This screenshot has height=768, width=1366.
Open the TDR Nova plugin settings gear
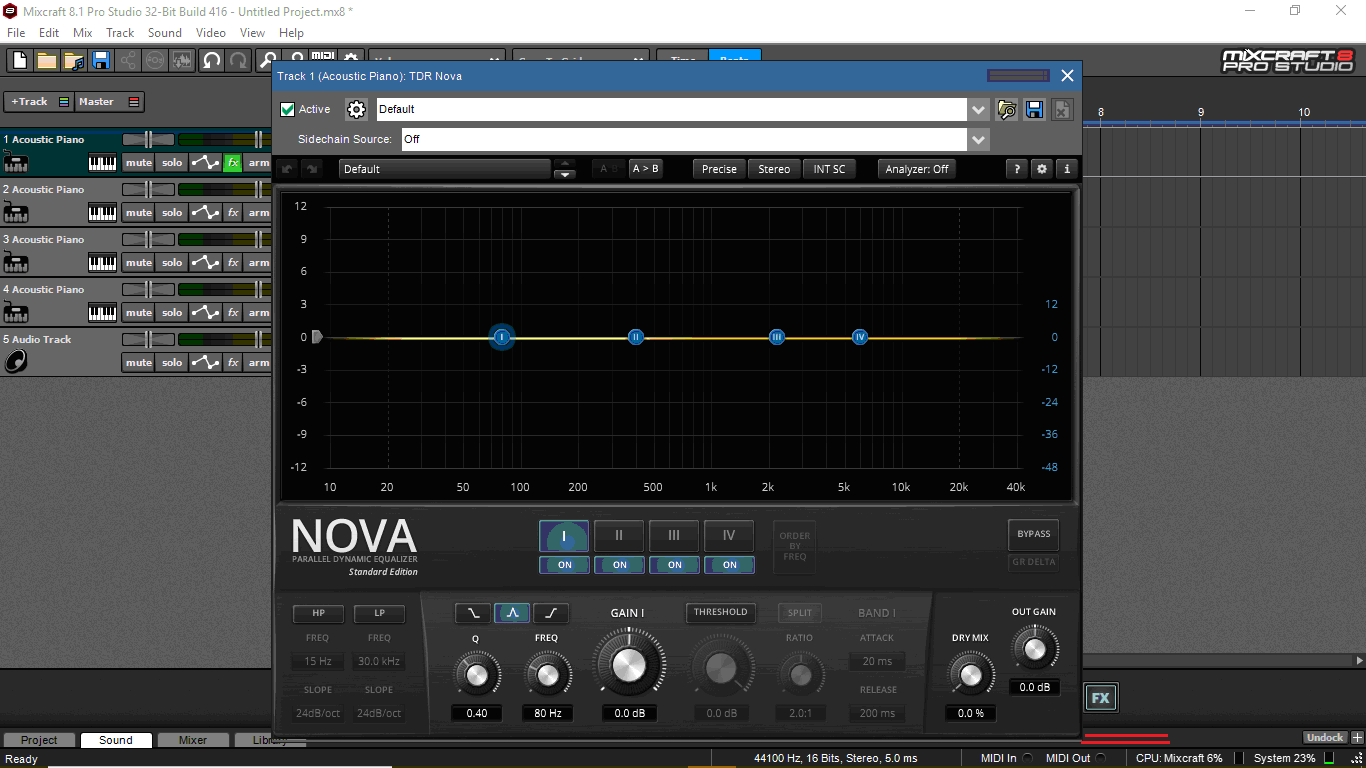356,109
